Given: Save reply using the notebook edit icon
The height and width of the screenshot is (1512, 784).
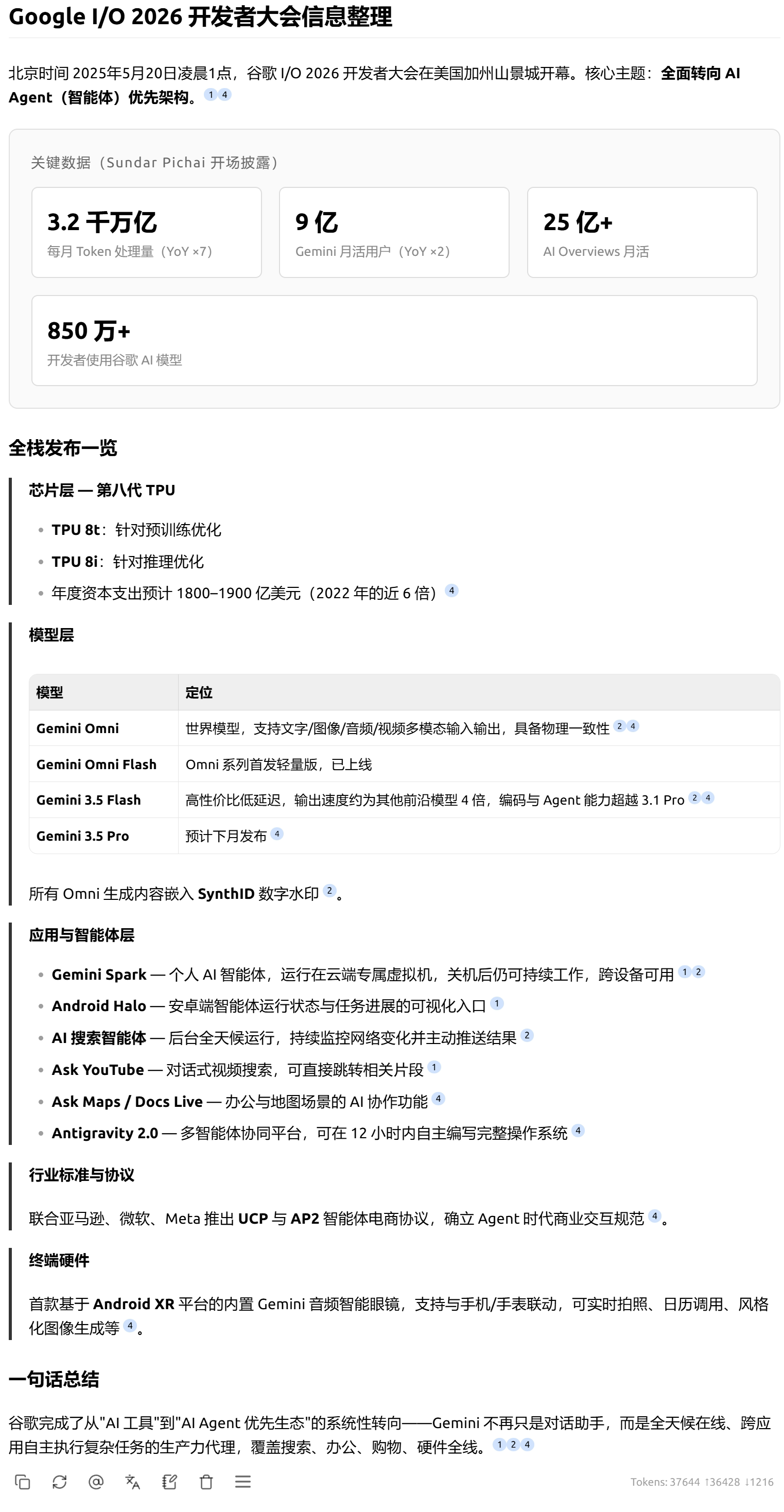Looking at the screenshot, I should coord(169,1482).
